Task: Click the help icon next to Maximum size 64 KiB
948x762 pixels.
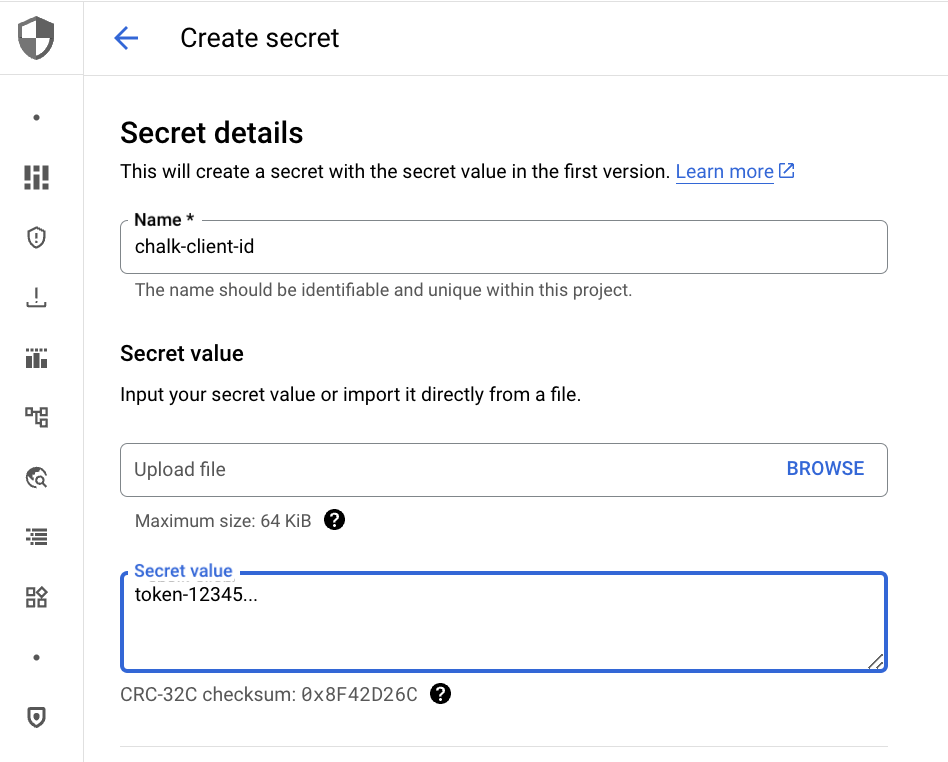Action: (x=334, y=520)
